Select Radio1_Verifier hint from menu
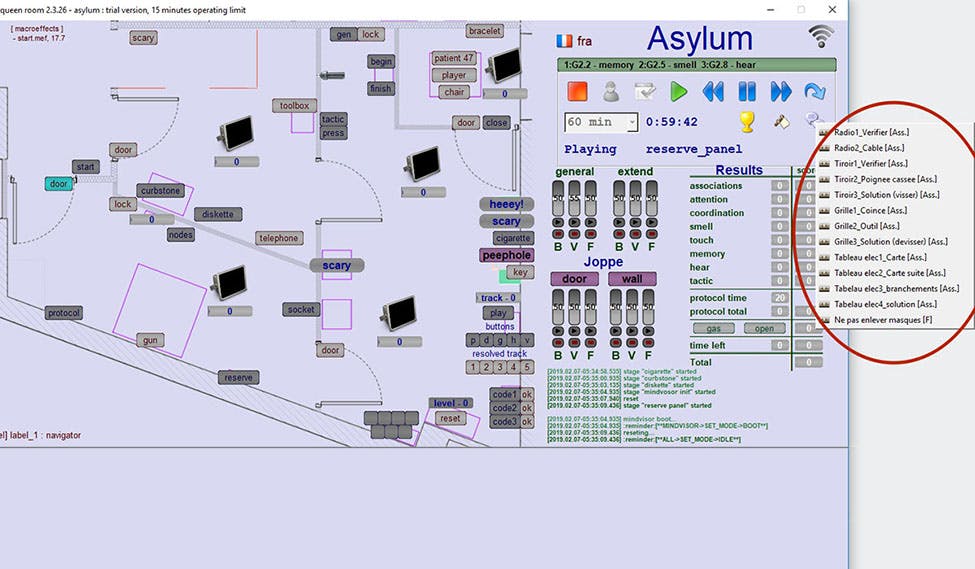975x569 pixels. pyautogui.click(x=870, y=132)
